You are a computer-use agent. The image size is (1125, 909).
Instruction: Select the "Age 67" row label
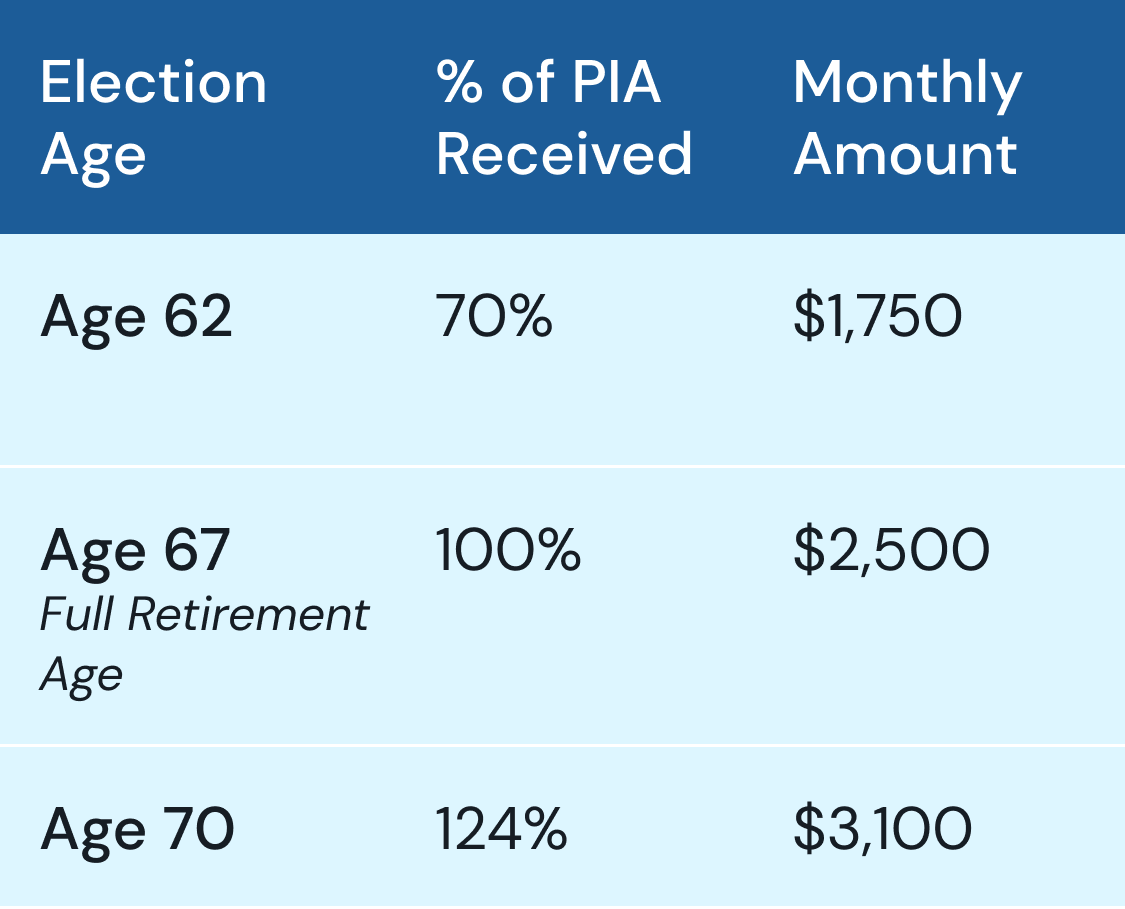pos(135,549)
